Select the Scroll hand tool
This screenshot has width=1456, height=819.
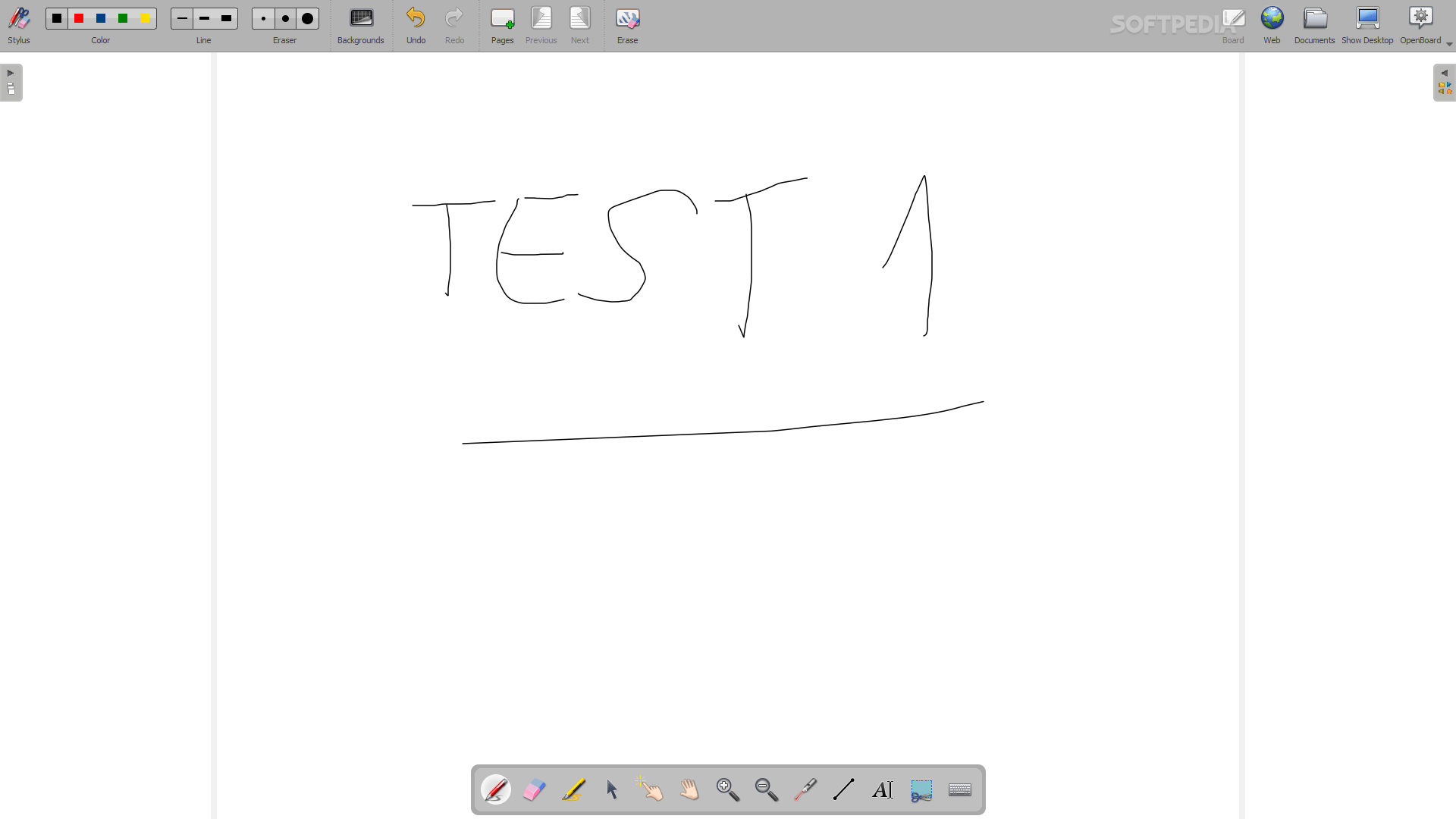(689, 789)
